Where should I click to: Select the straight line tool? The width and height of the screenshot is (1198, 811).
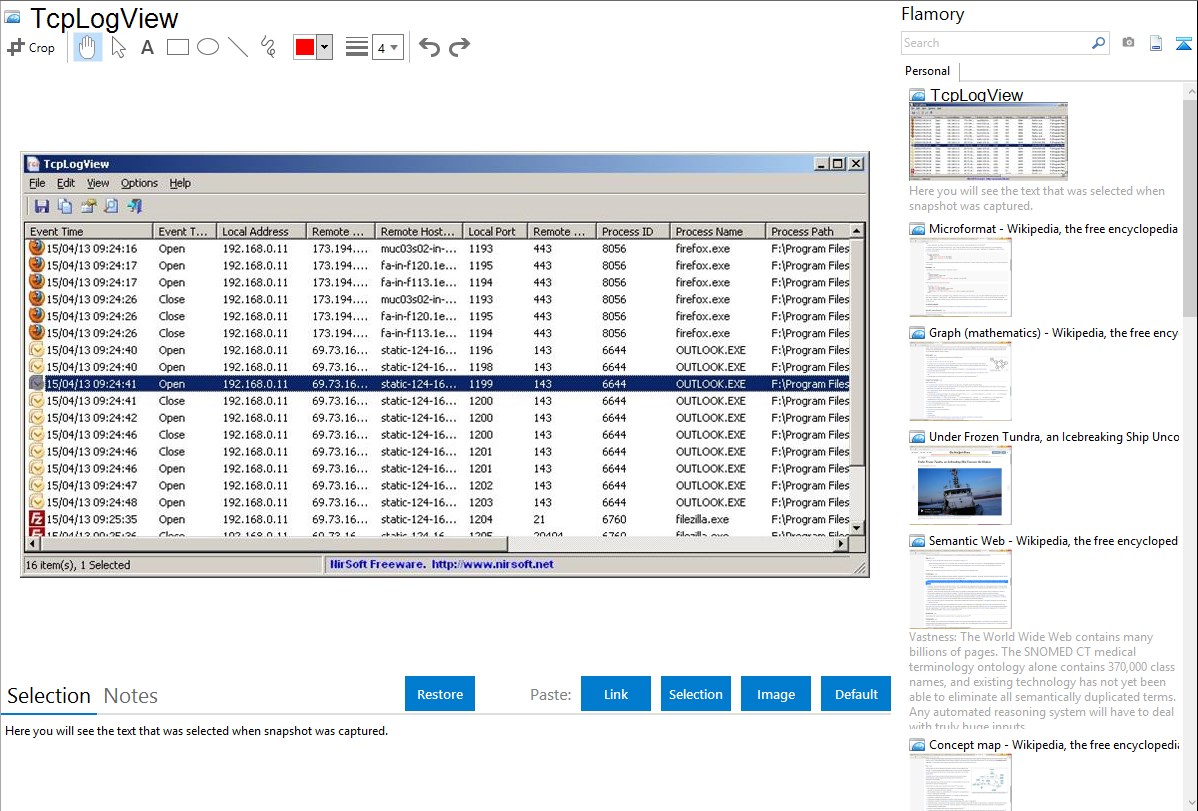click(x=238, y=47)
